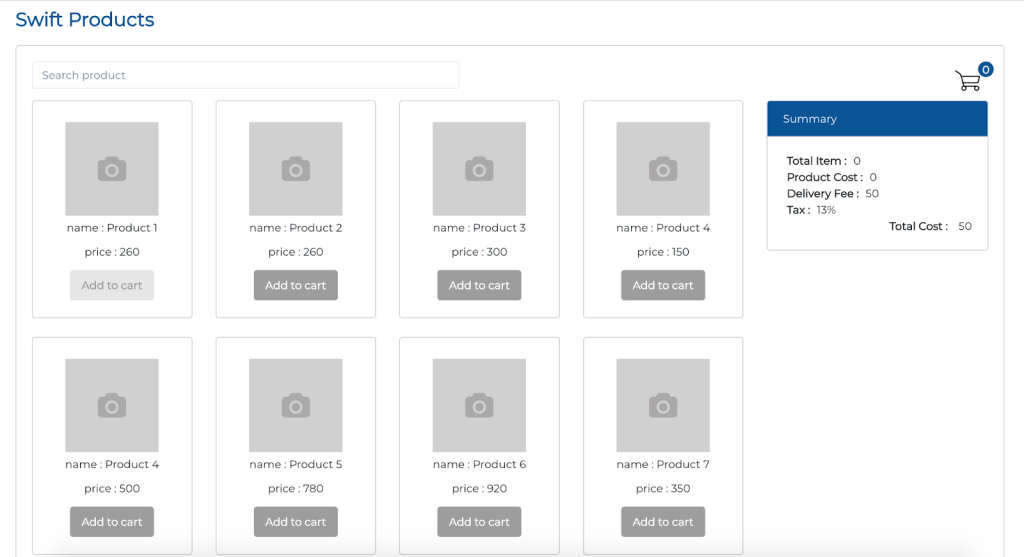Add Product 1 to cart
Viewport: 1024px width, 557px height.
coord(112,285)
